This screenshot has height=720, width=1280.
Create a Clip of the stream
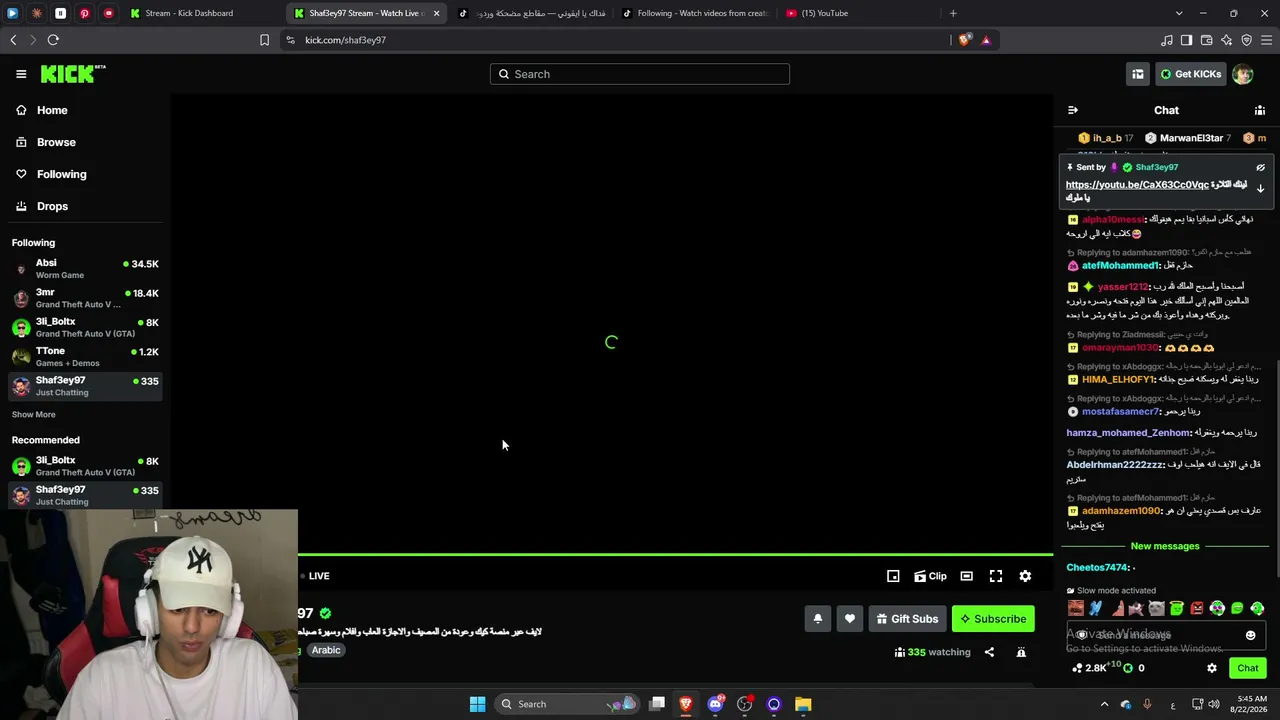click(x=931, y=576)
